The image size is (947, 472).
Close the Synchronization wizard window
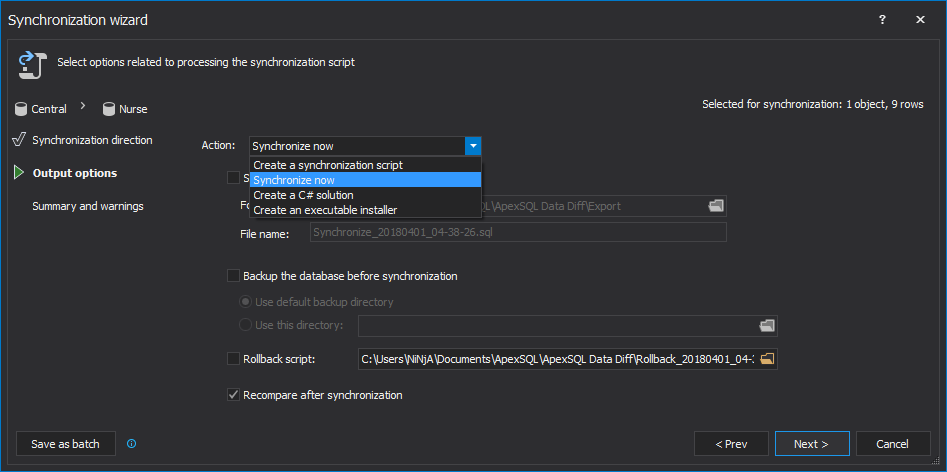point(920,19)
